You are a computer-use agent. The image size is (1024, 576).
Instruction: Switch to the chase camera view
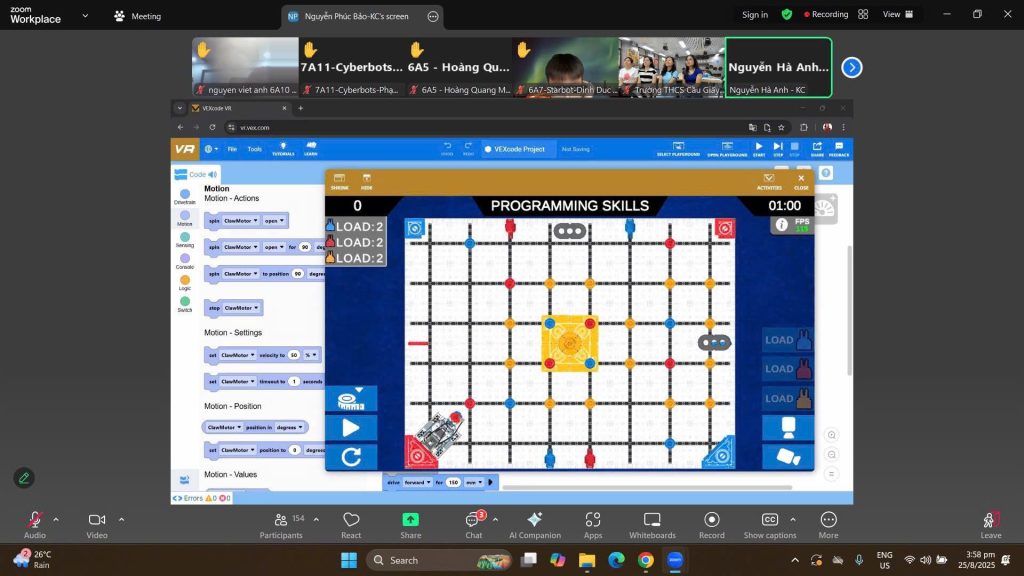tap(788, 456)
